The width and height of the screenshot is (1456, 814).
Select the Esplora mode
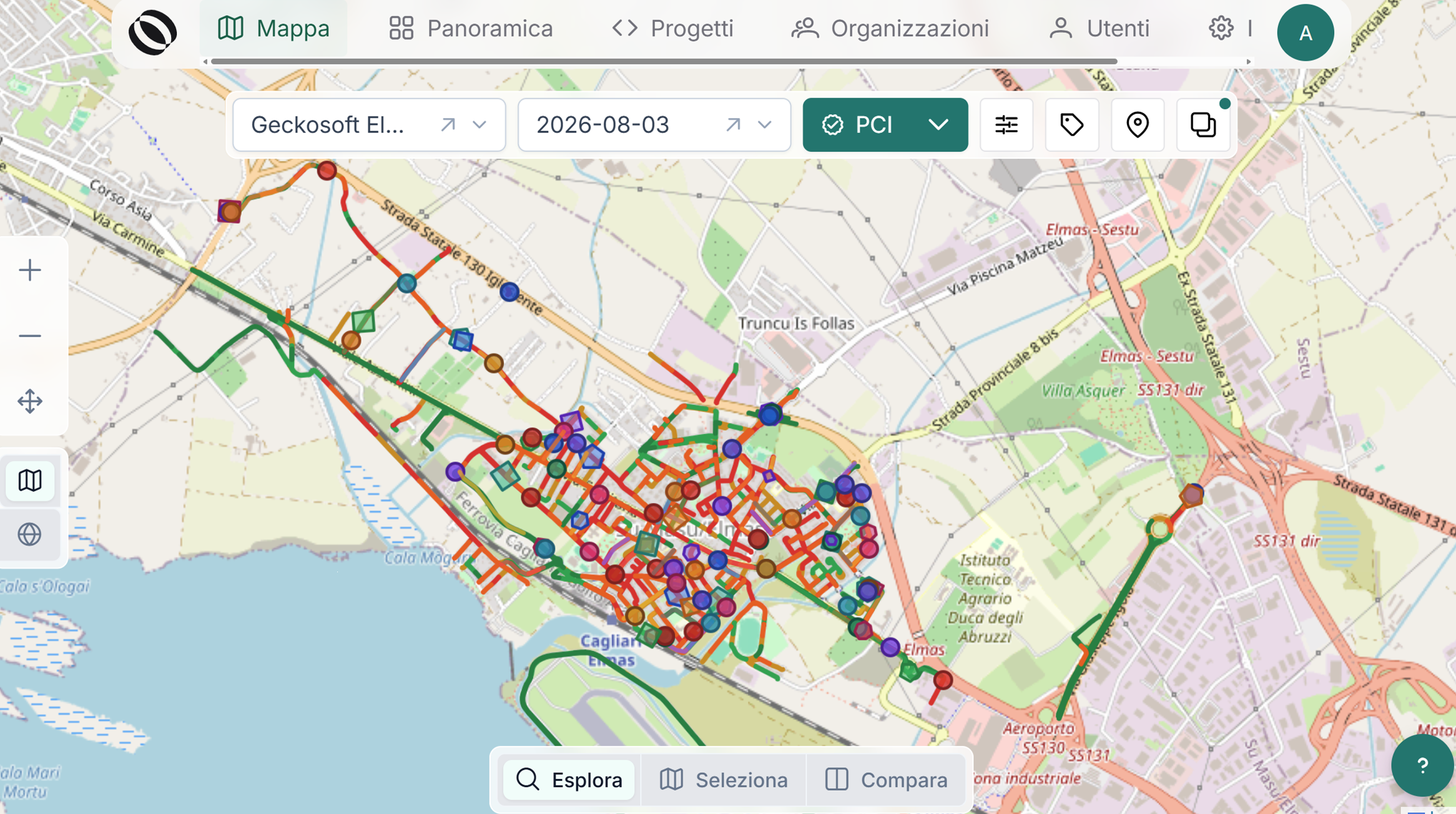tap(569, 780)
